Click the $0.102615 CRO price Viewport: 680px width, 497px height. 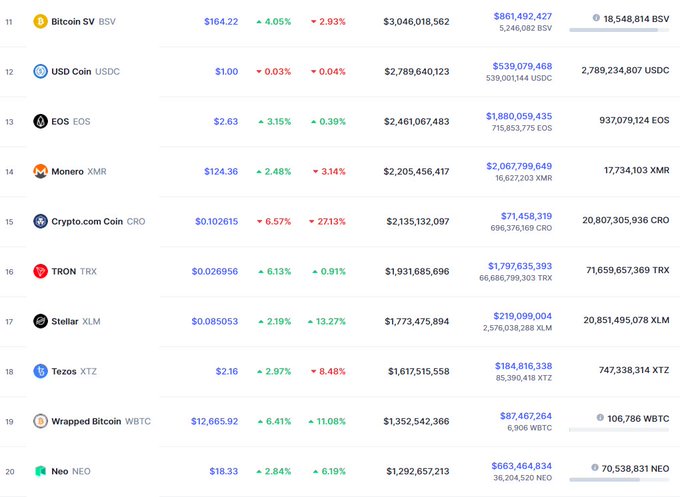(x=217, y=221)
